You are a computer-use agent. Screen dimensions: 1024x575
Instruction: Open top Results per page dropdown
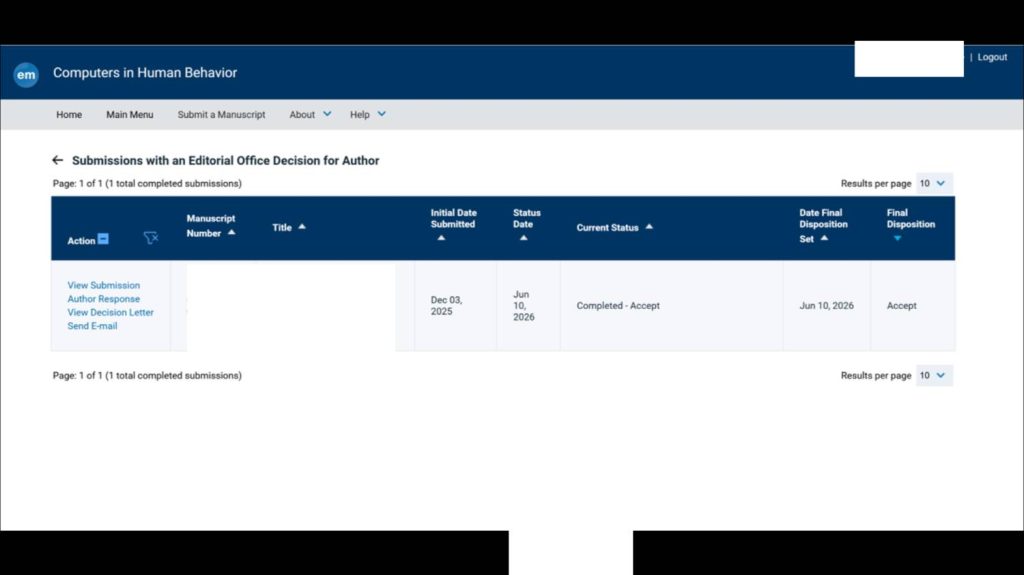[x=934, y=184]
